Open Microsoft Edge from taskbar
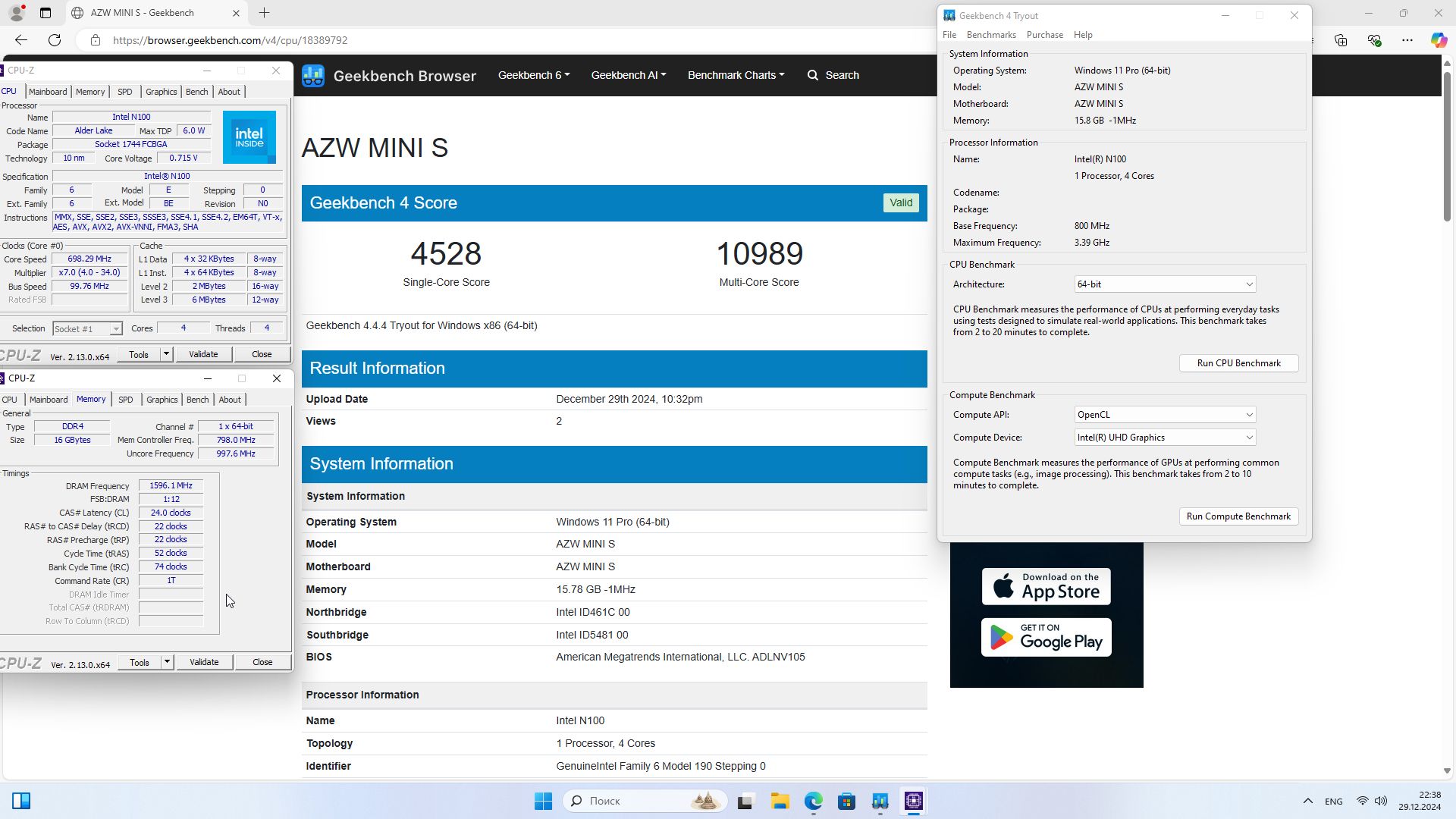The height and width of the screenshot is (819, 1456). (813, 801)
